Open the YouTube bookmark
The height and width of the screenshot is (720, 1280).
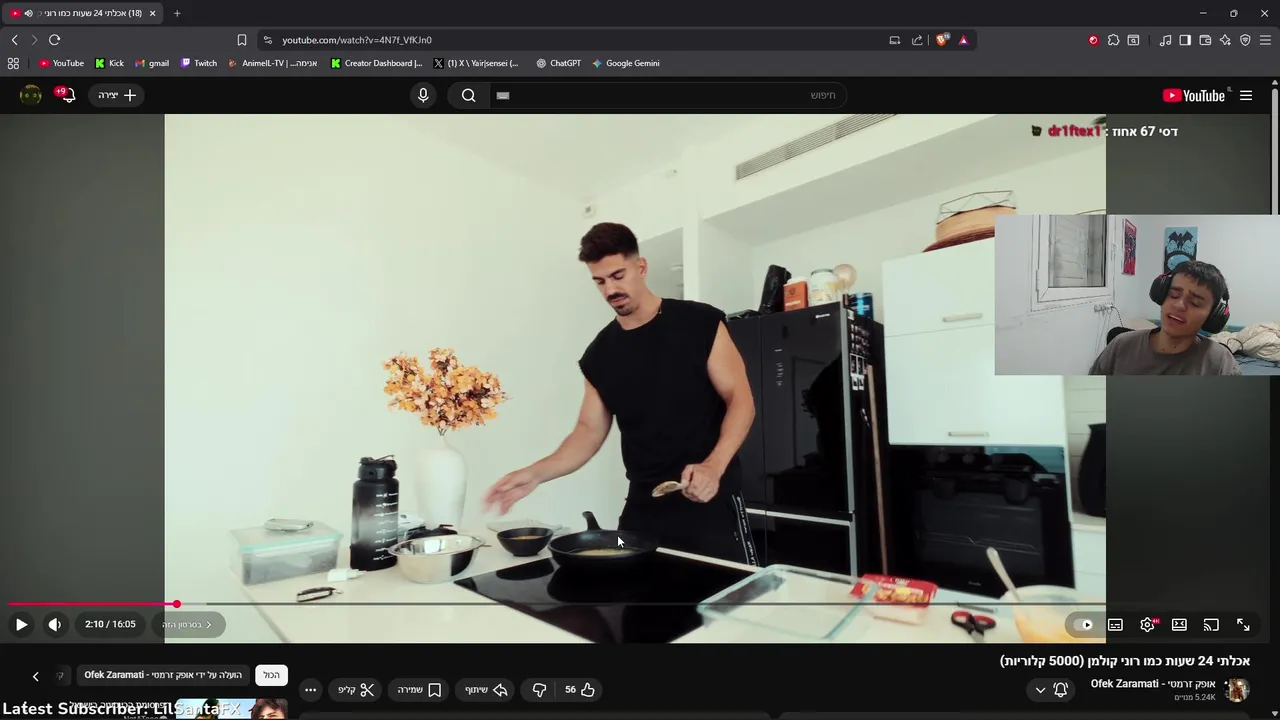(x=61, y=63)
